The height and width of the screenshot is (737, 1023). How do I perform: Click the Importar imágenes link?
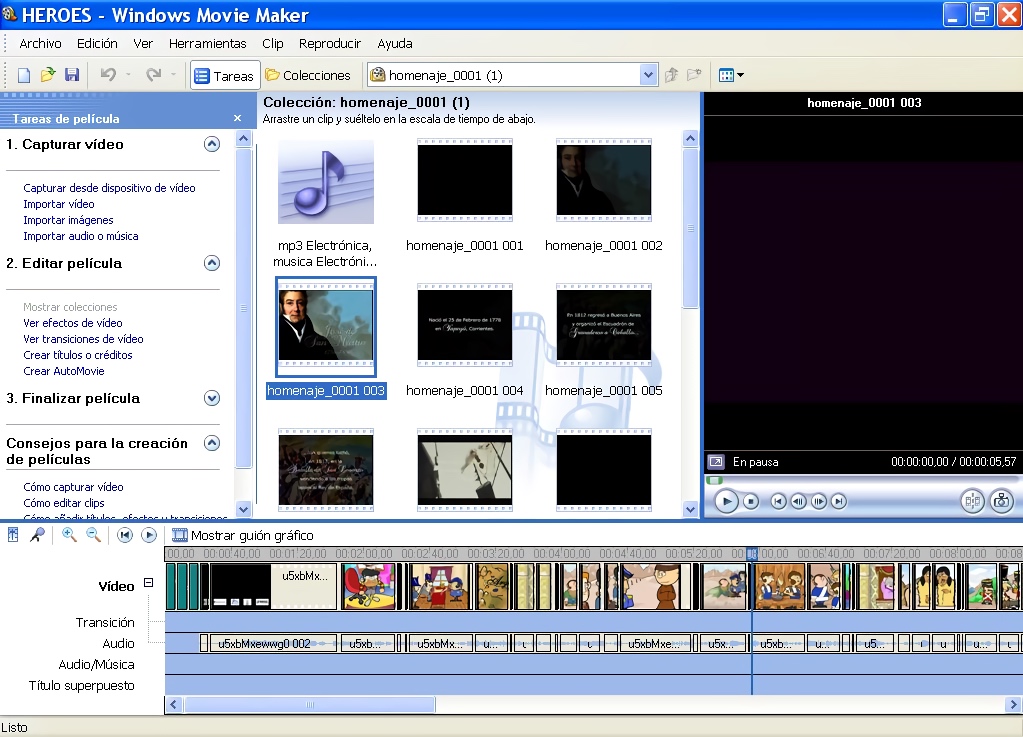68,220
